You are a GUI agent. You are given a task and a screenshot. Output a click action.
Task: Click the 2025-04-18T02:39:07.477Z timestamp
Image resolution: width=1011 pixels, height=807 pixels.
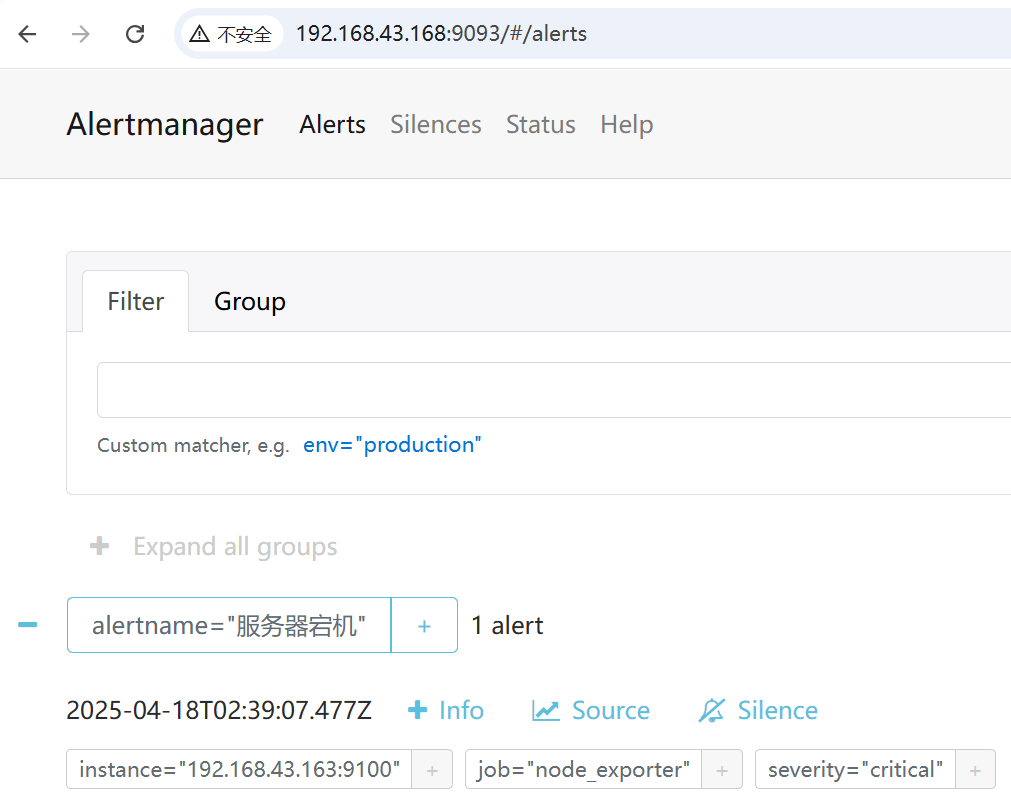click(219, 710)
